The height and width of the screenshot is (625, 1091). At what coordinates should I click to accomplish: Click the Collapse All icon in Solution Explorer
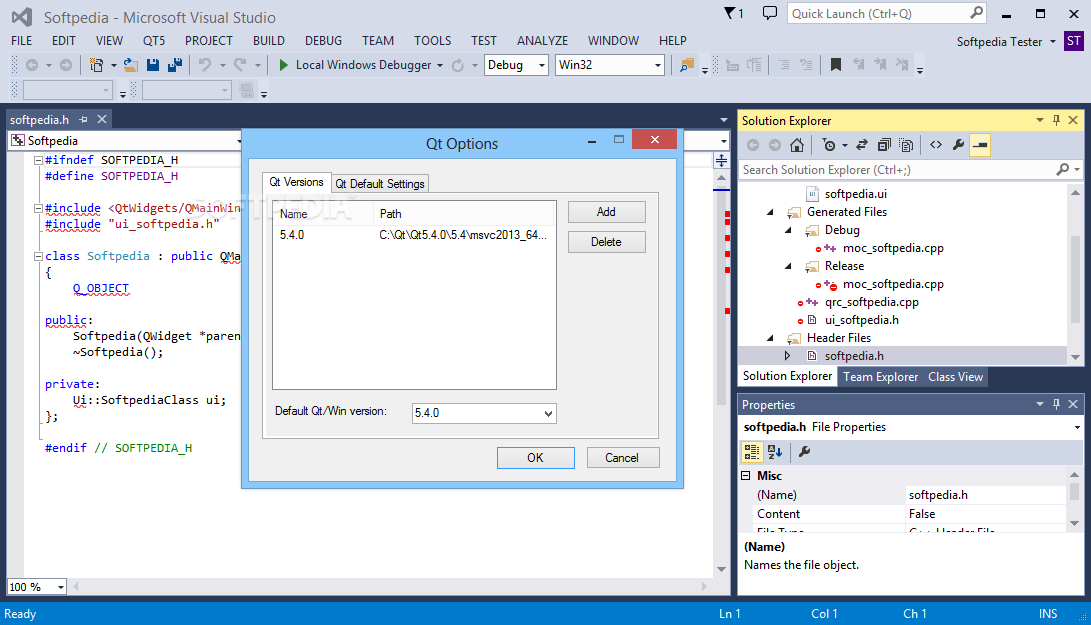[x=884, y=145]
